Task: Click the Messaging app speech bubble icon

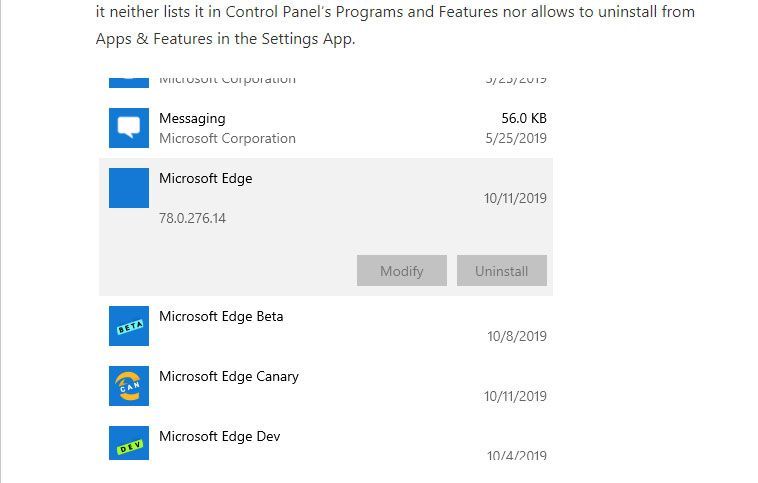Action: point(129,128)
